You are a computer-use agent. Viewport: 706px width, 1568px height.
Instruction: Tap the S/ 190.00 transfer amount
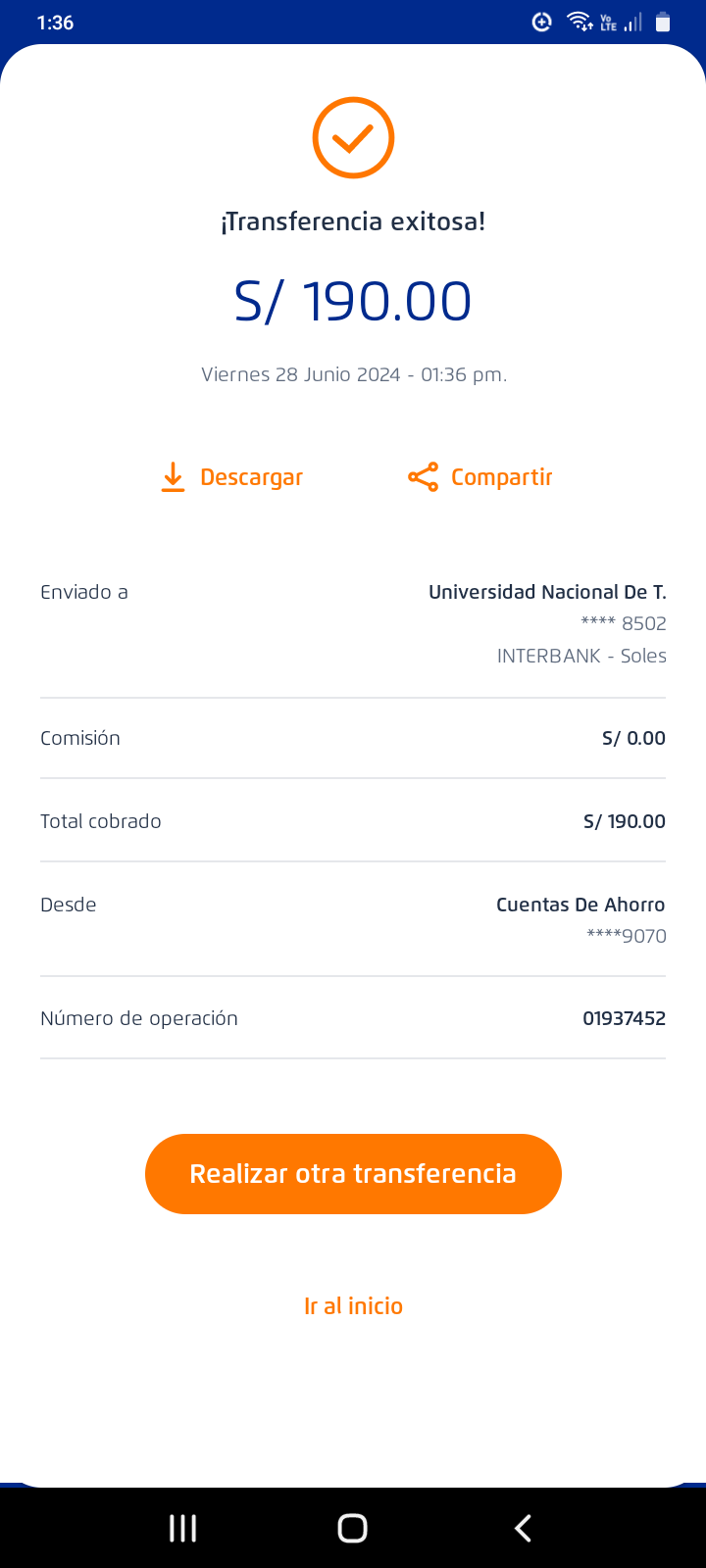[x=353, y=301]
